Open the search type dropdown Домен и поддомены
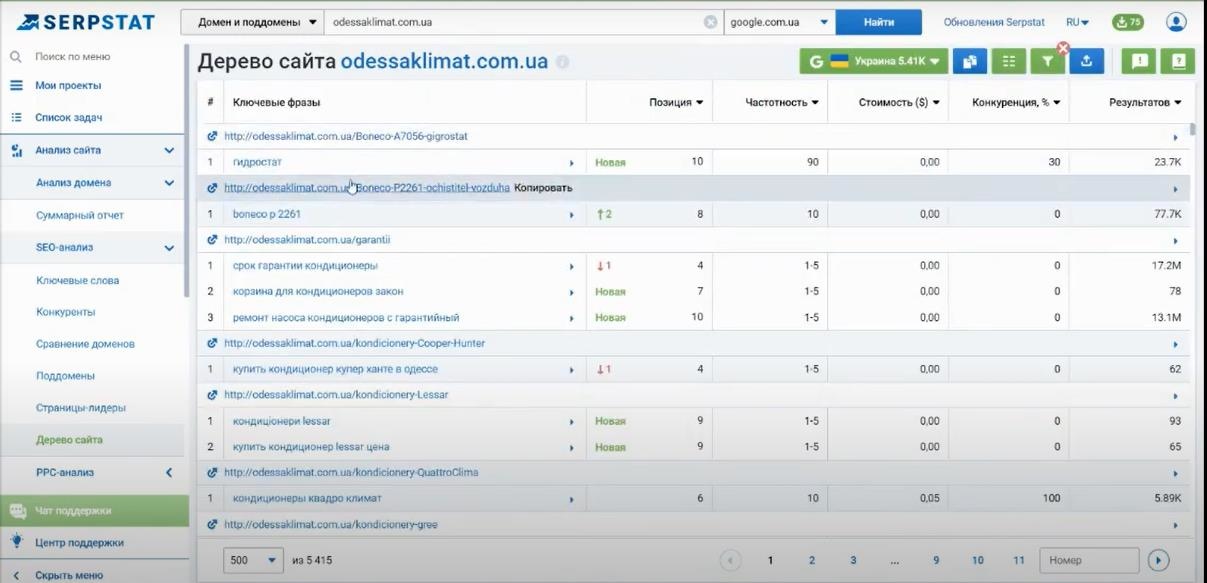The height and width of the screenshot is (583, 1207). point(252,22)
